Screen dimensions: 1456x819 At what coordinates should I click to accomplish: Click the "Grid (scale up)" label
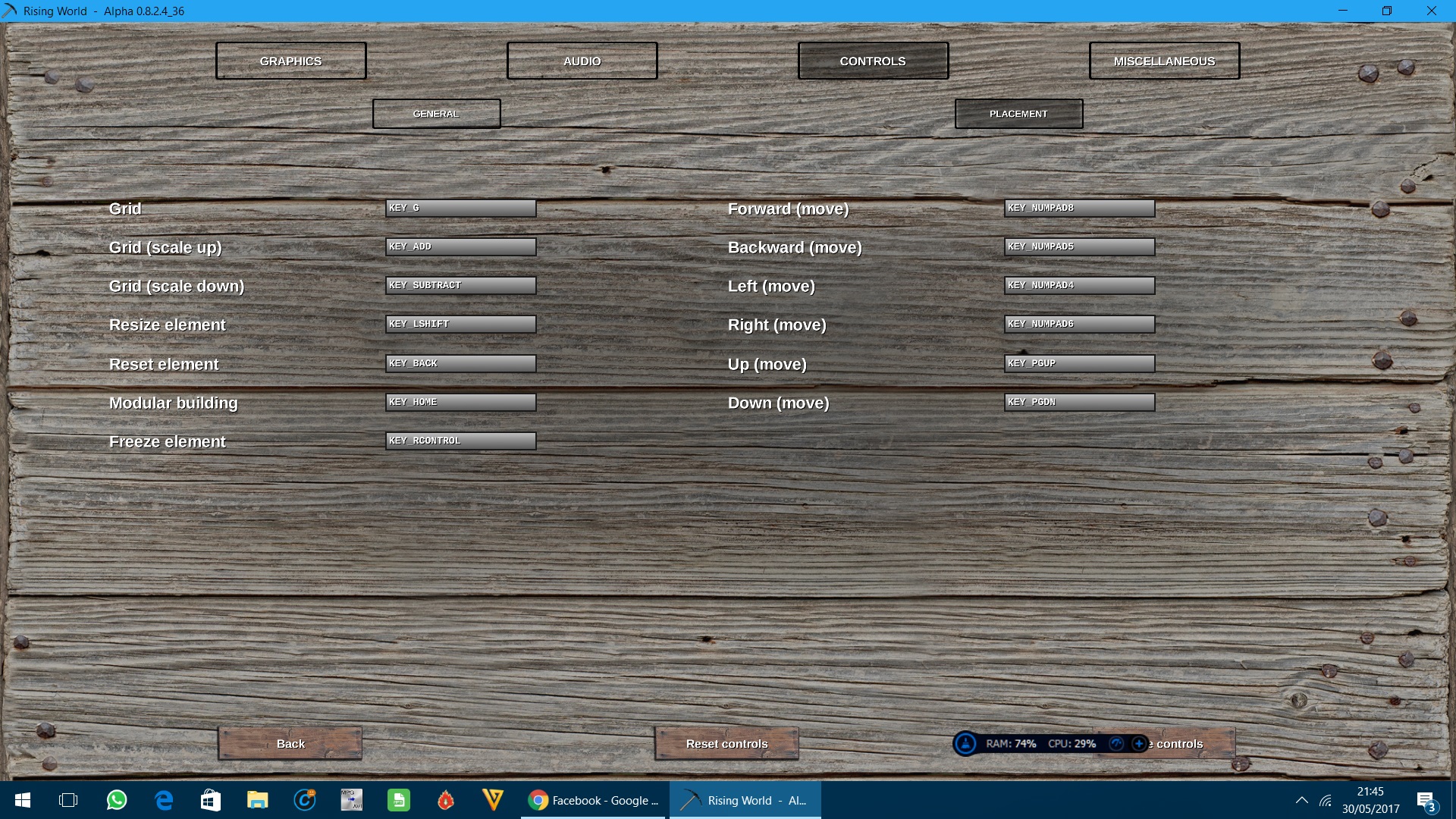coord(165,248)
